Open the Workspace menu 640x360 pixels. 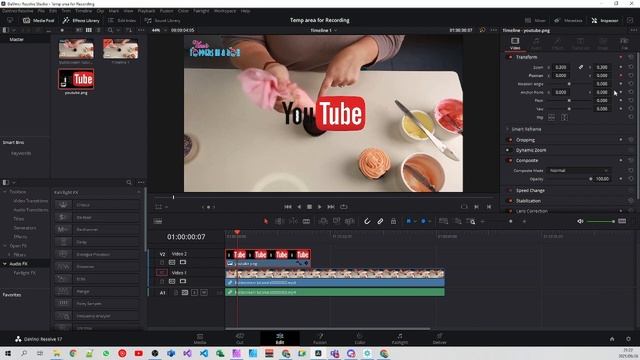click(x=224, y=11)
